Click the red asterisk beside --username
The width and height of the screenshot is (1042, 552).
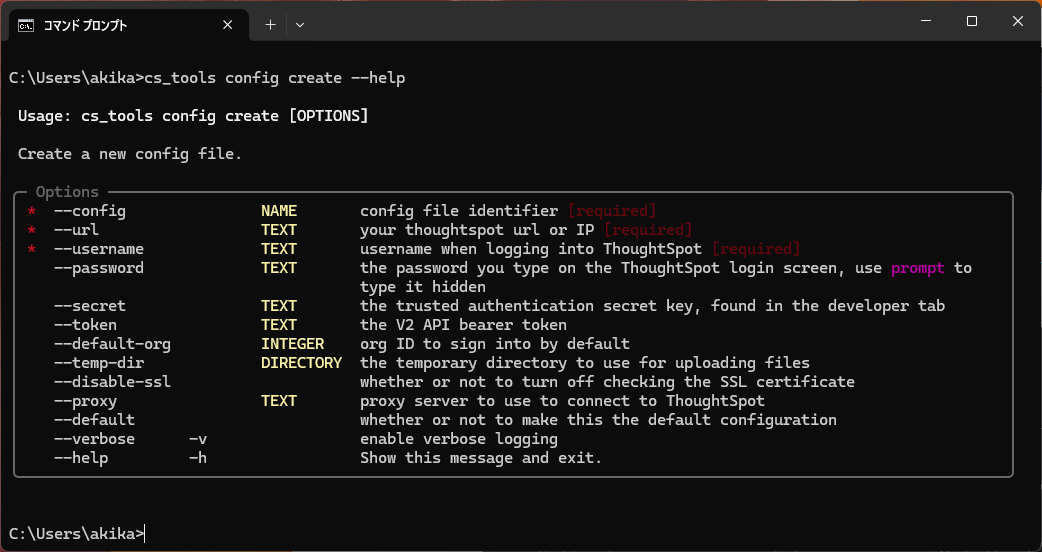[31, 250]
